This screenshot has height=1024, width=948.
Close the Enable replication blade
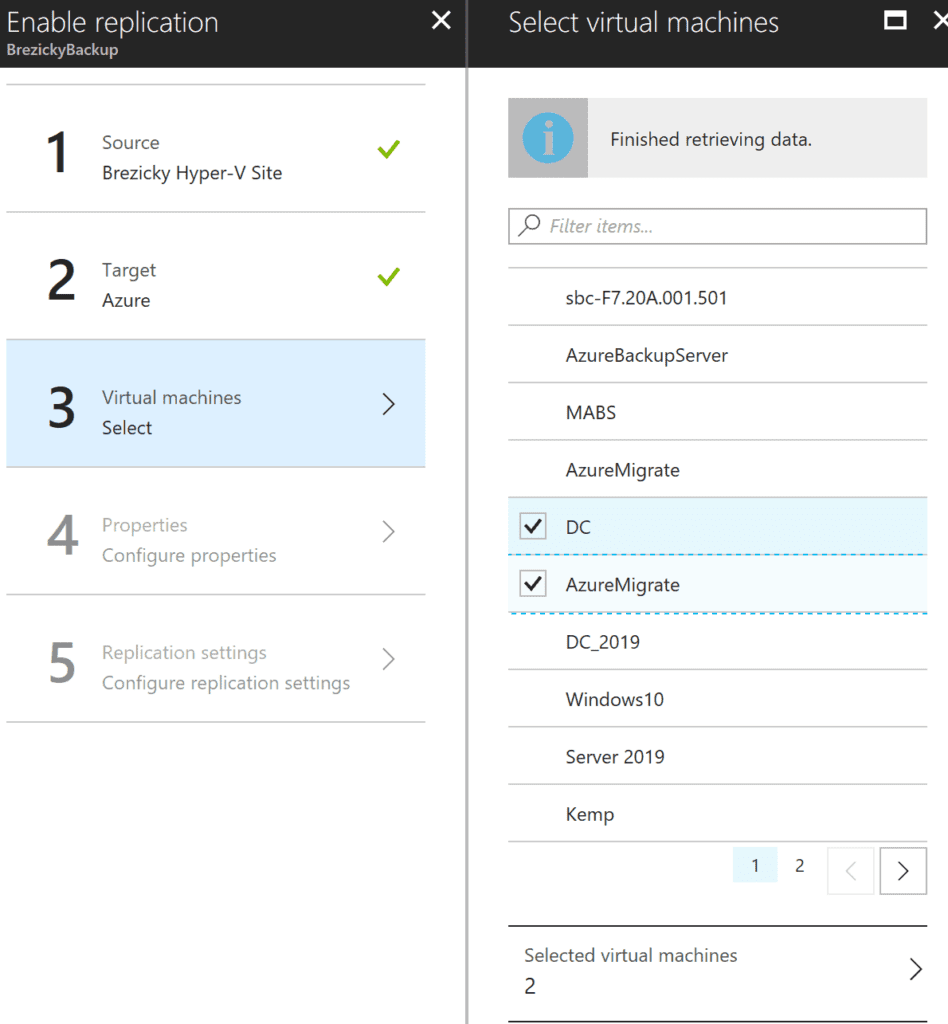coord(441,20)
